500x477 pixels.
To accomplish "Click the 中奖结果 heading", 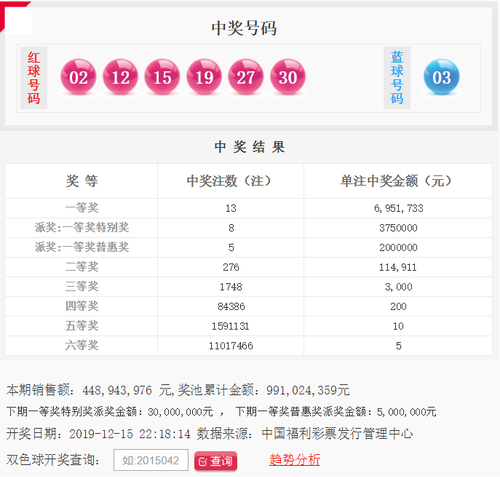I will pos(250,147).
